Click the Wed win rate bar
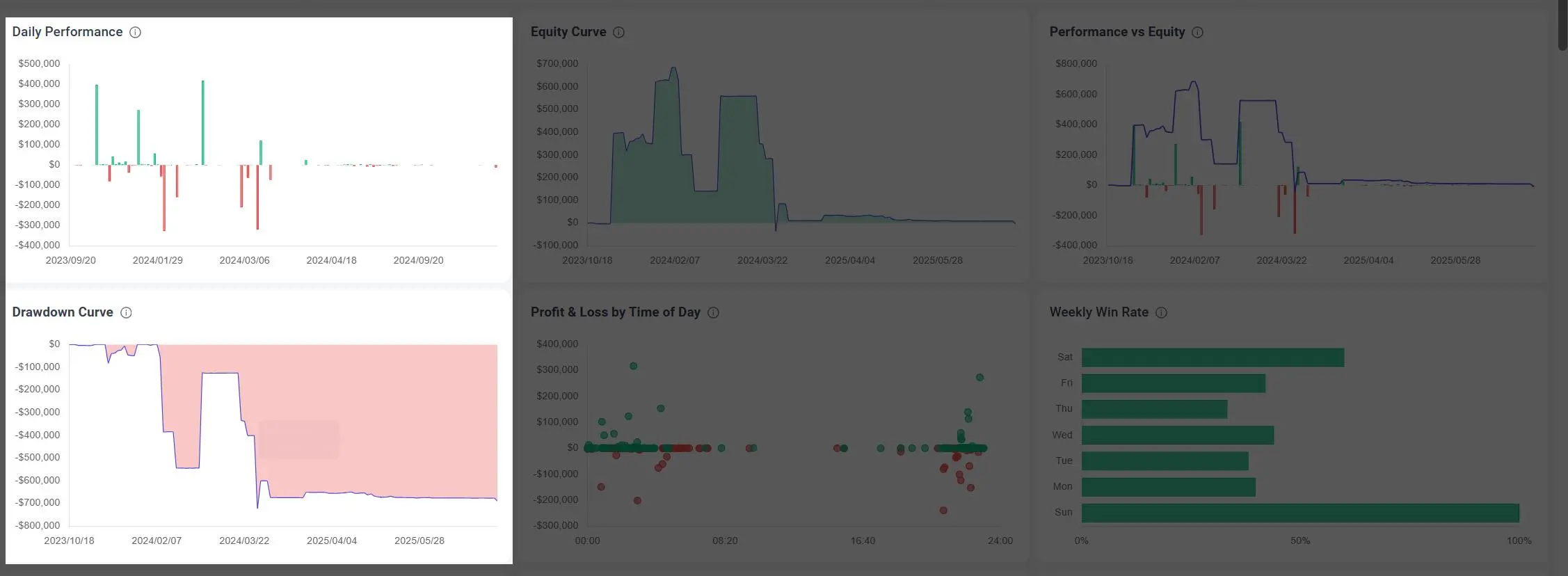The width and height of the screenshot is (1568, 576). (x=1177, y=435)
